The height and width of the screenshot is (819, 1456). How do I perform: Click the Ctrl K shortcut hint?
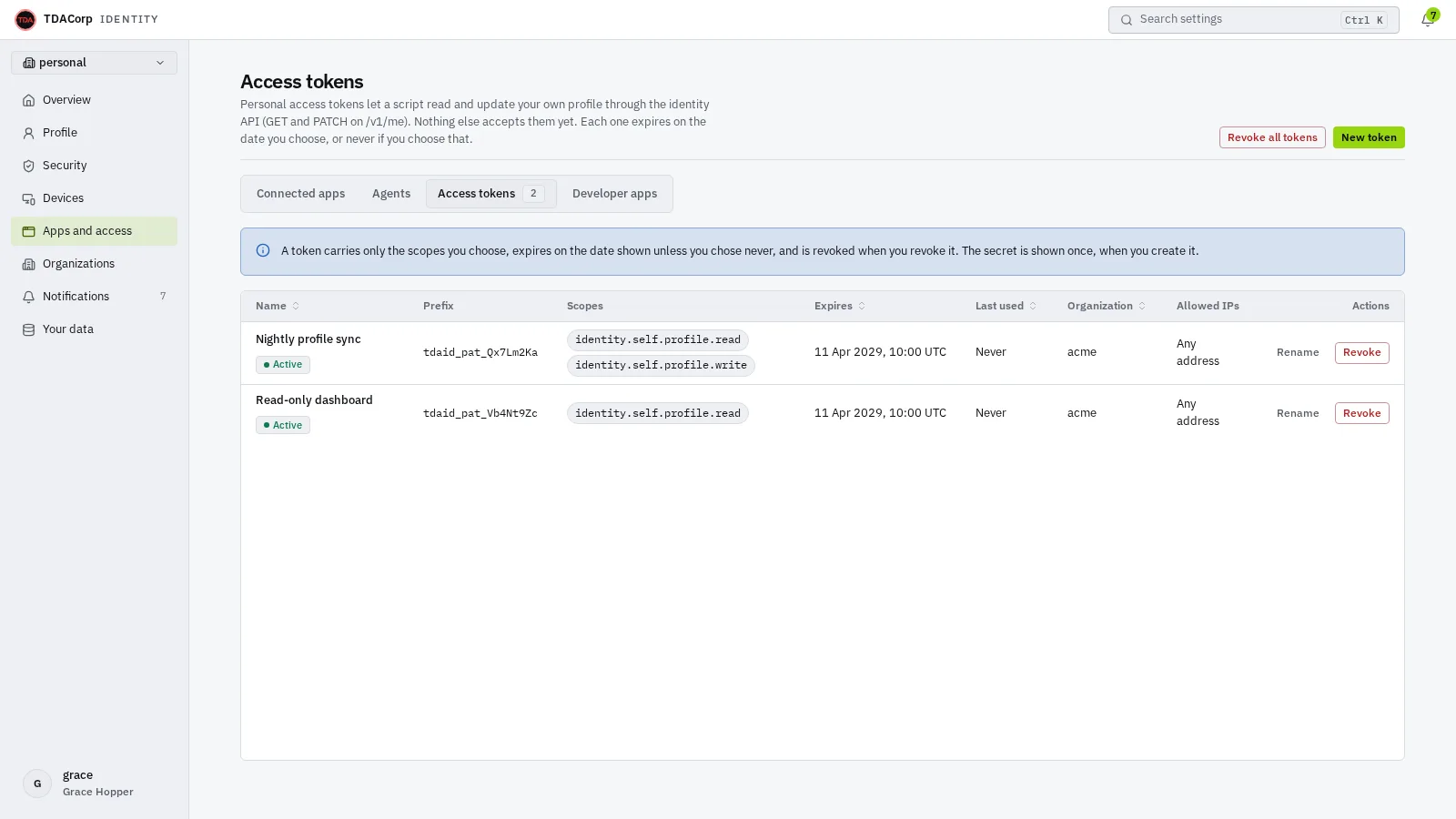click(1364, 20)
